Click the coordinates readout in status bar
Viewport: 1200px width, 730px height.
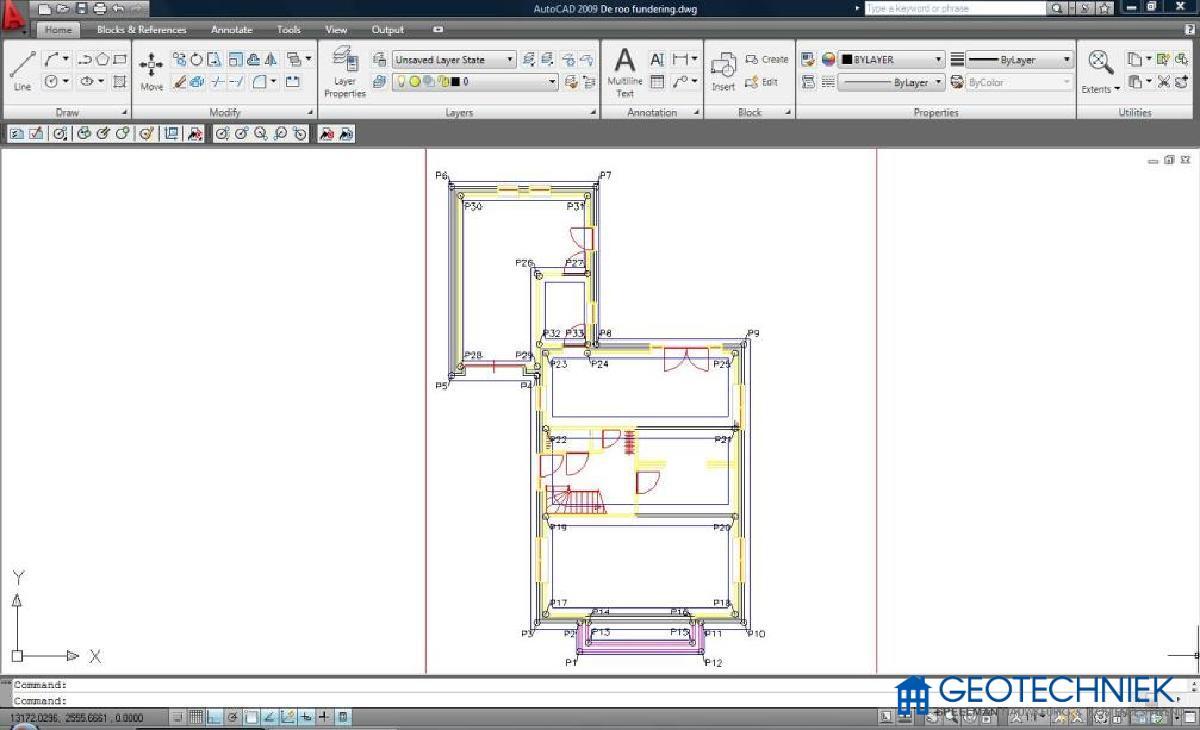[x=77, y=718]
